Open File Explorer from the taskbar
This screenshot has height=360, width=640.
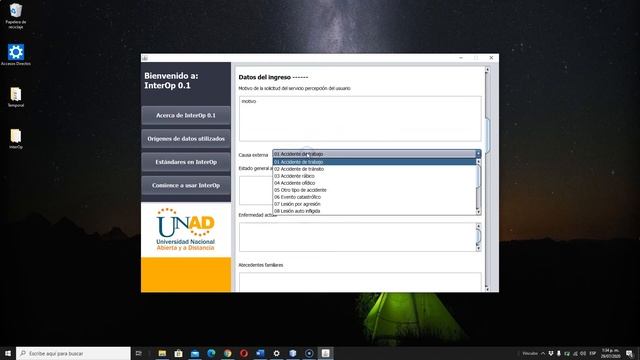[x=162, y=353]
